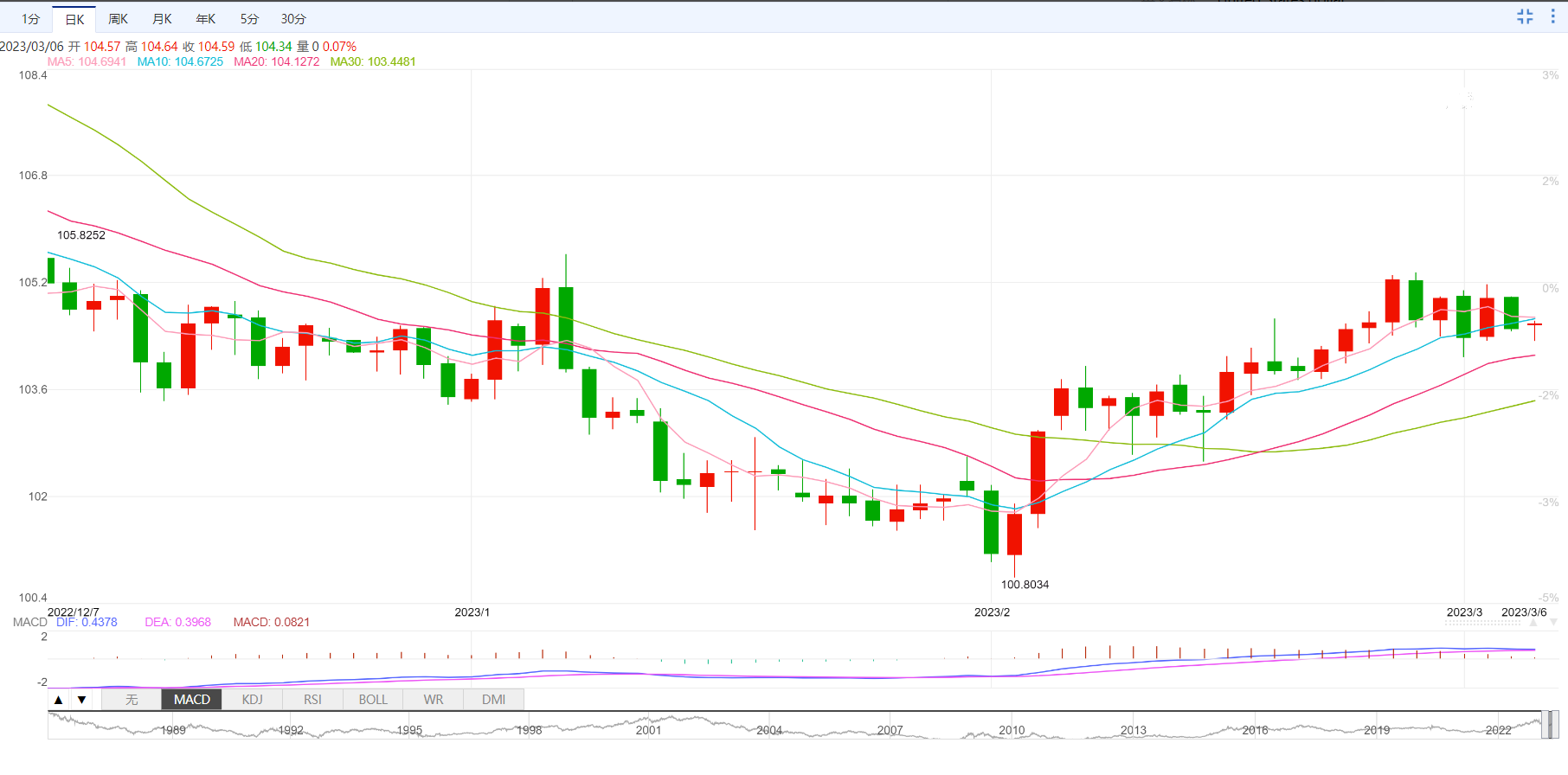1568x775 pixels.
Task: Click the 2010 point on the overview timeline
Action: tap(1012, 730)
